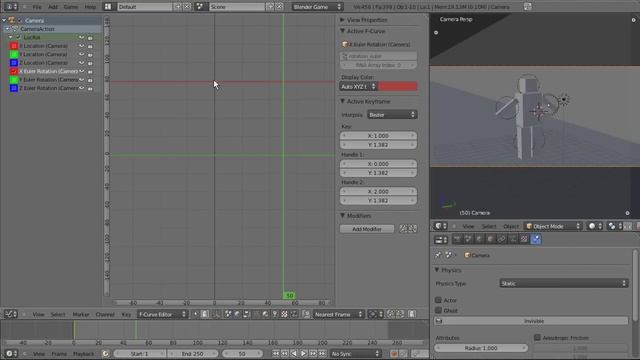This screenshot has height=360, width=640.
Task: Open the 3D View editor type selector
Action: [x=440, y=226]
